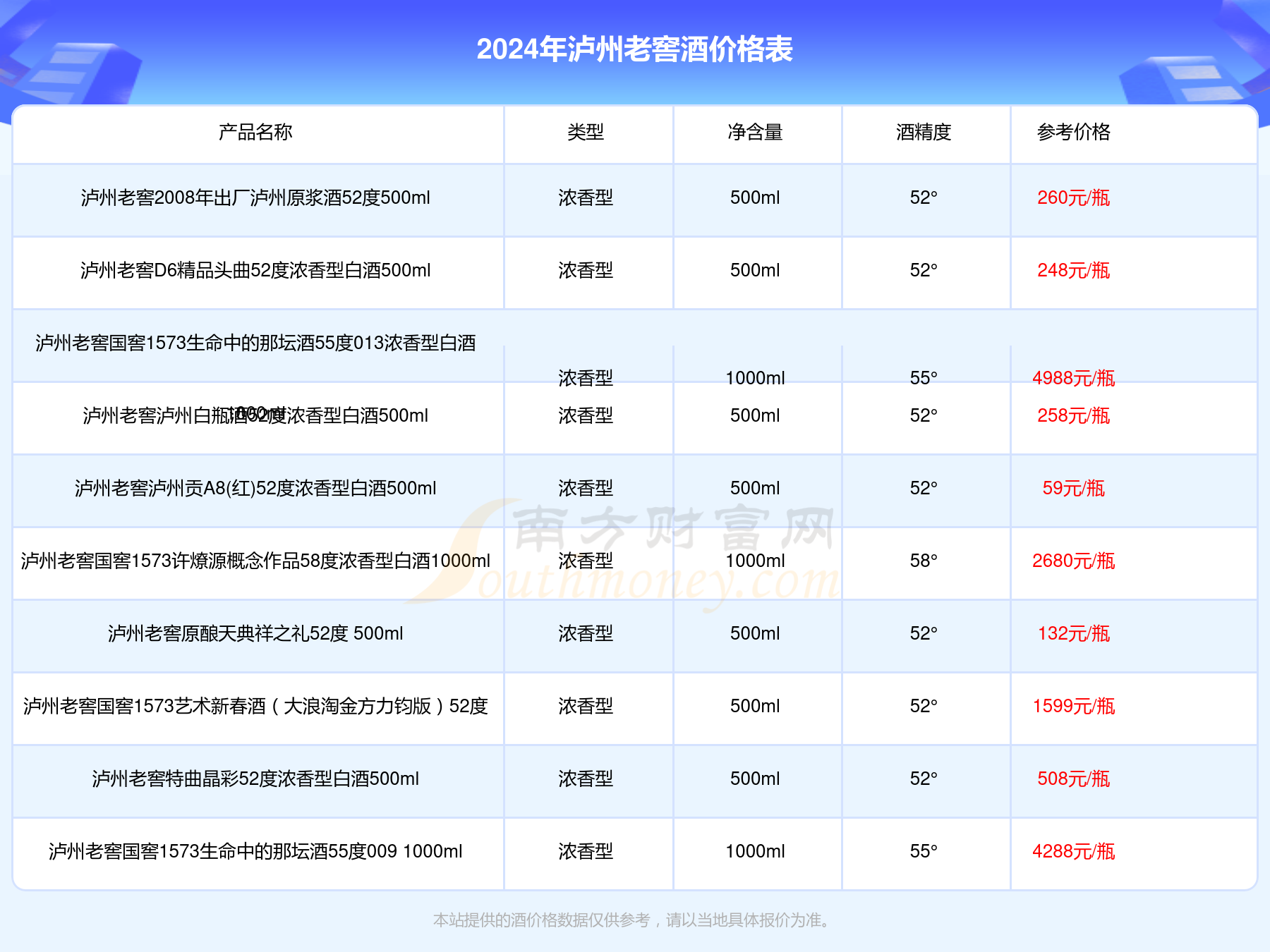1270x952 pixels.
Task: Click 浓香型 in the 59元/瓶 row
Action: [x=586, y=488]
